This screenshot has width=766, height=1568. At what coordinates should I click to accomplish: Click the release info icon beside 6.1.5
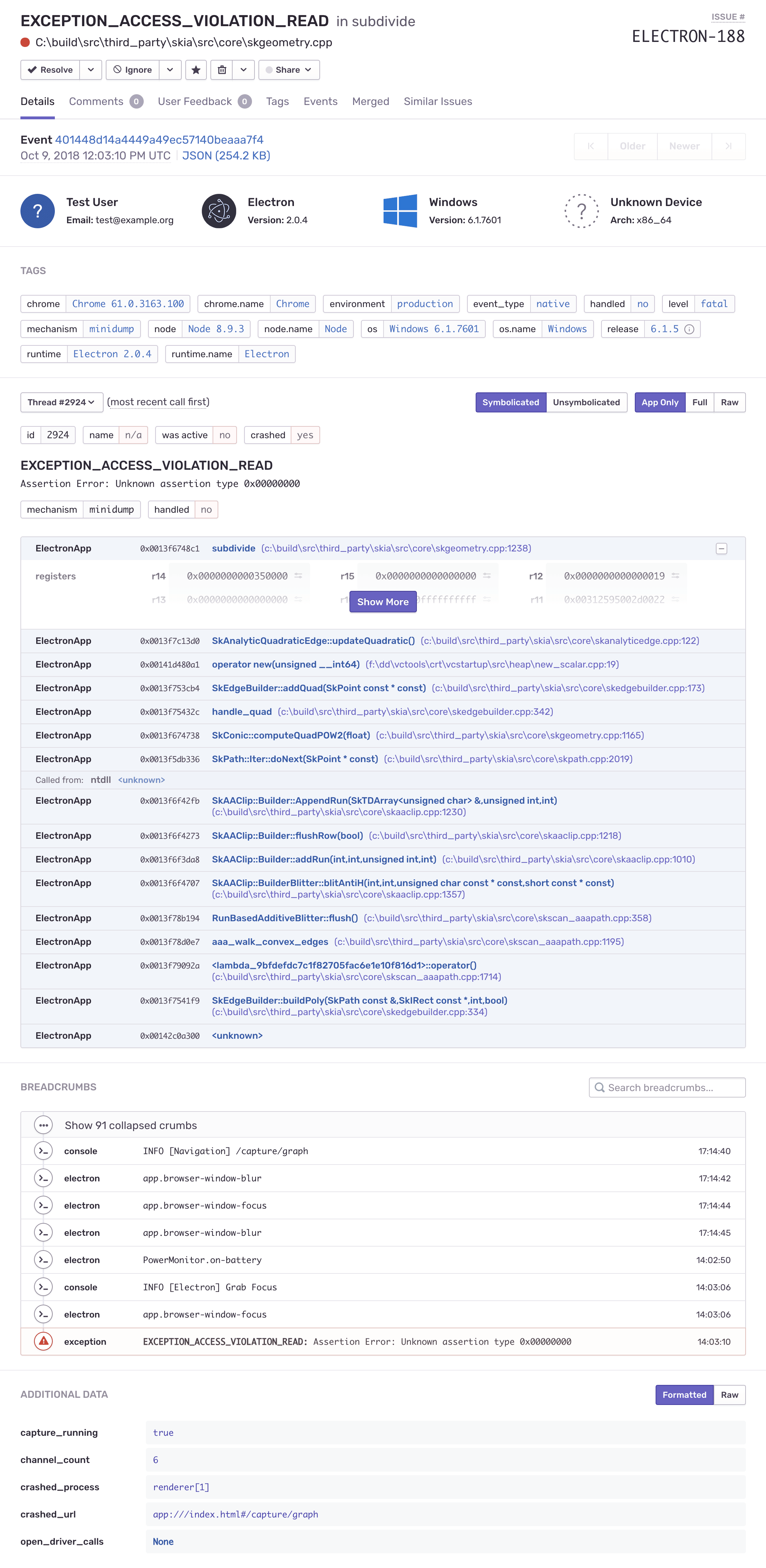(x=689, y=329)
